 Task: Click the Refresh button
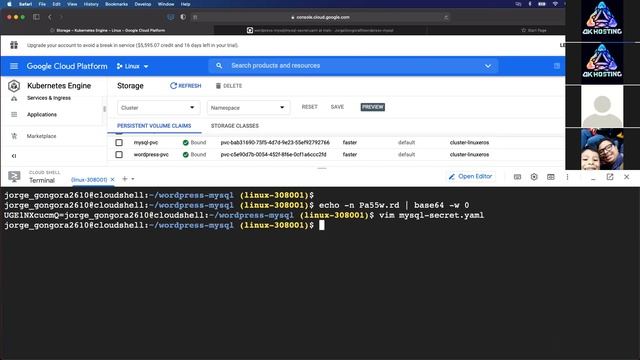point(186,86)
